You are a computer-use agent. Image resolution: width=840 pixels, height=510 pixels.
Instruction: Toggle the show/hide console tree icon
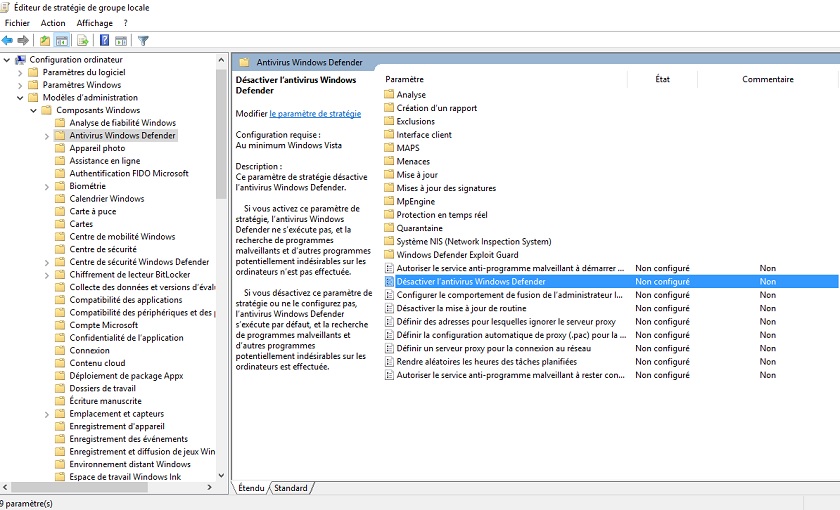62,40
